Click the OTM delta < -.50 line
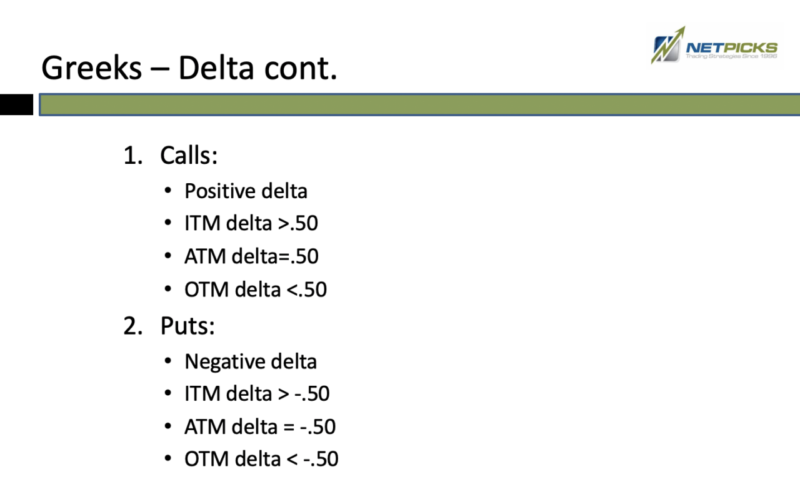This screenshot has height=494, width=800. pyautogui.click(x=261, y=459)
